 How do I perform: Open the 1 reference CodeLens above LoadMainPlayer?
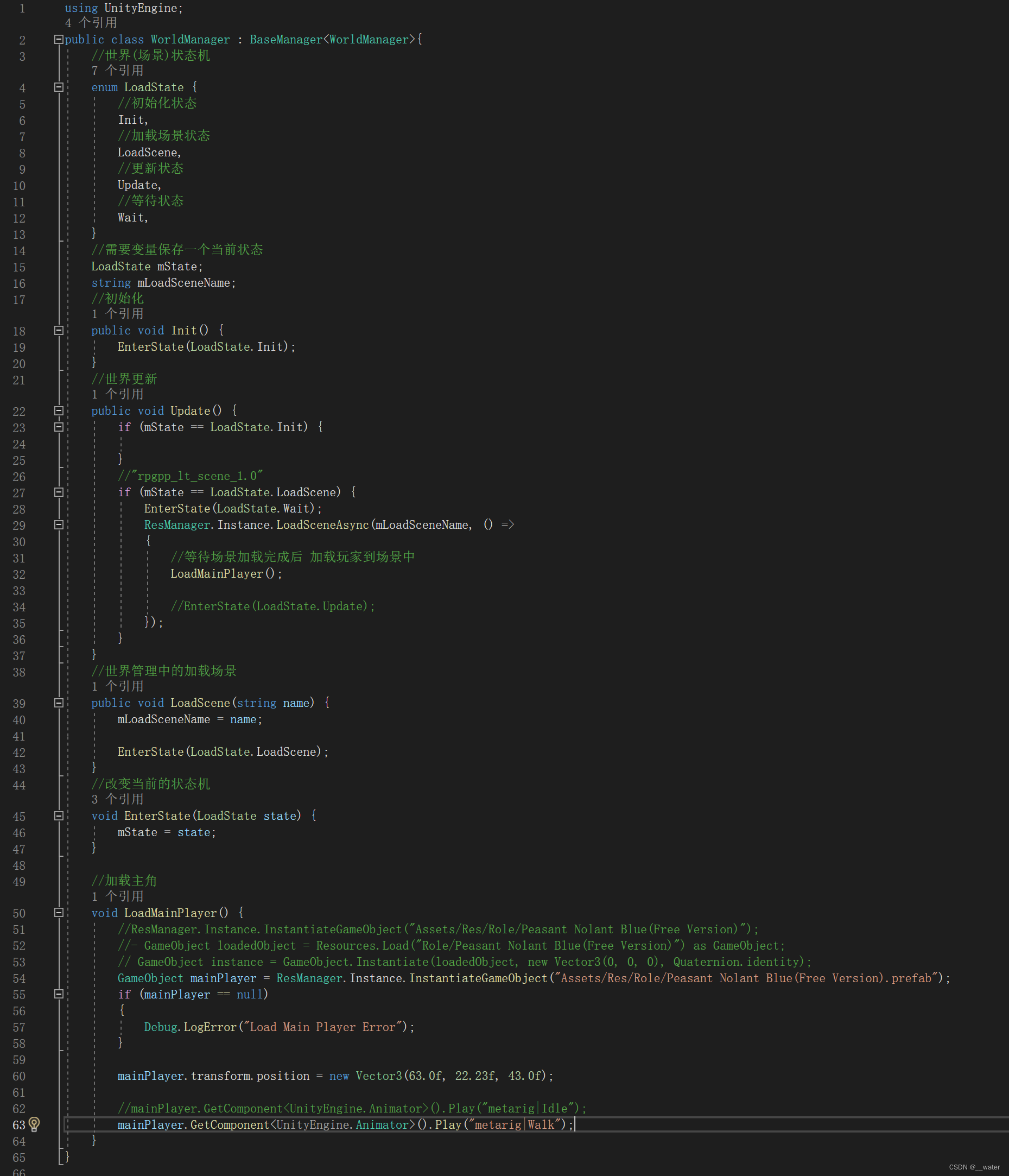[118, 897]
